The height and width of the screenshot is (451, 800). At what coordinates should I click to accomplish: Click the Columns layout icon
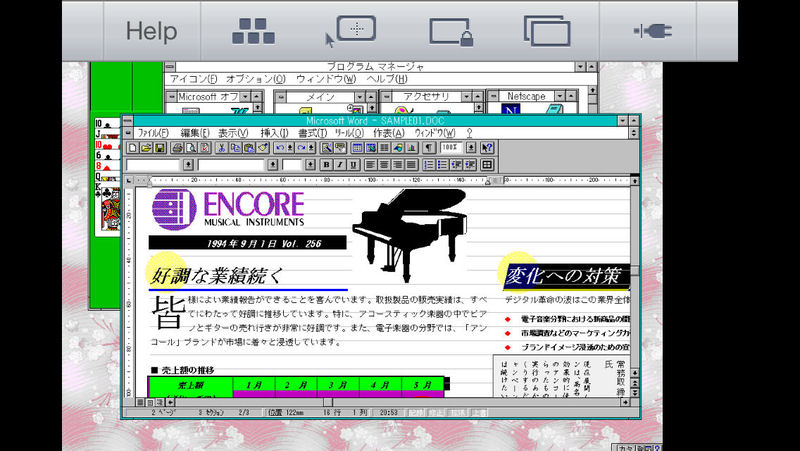pyautogui.click(x=384, y=148)
